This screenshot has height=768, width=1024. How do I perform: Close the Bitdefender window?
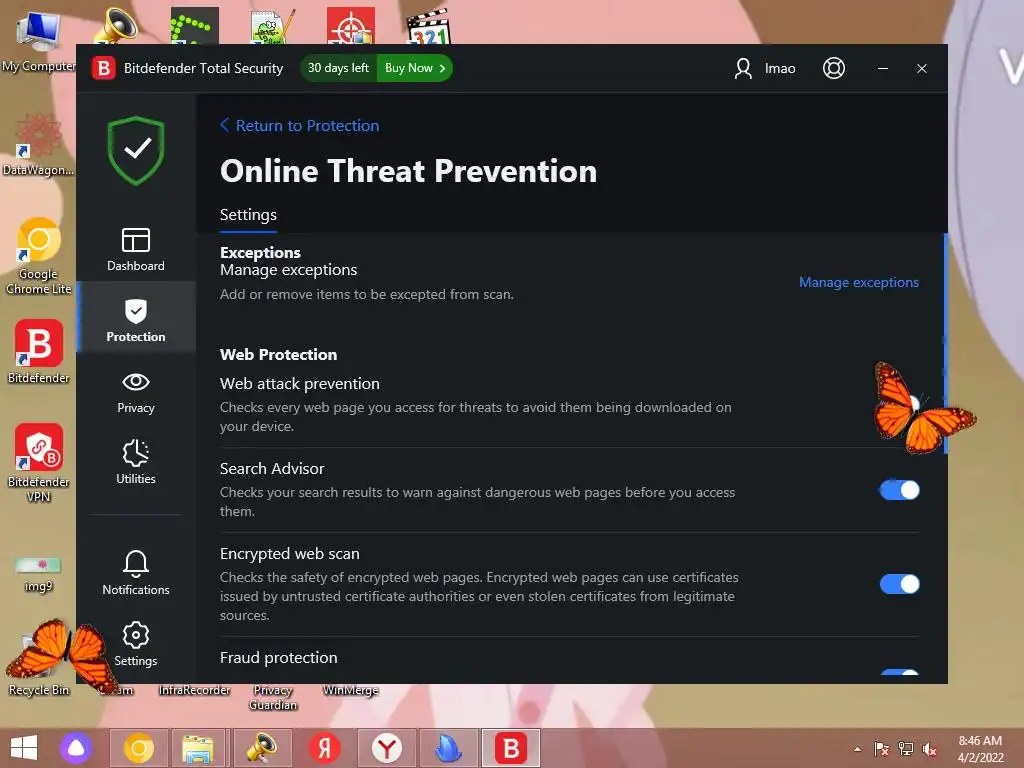point(921,68)
